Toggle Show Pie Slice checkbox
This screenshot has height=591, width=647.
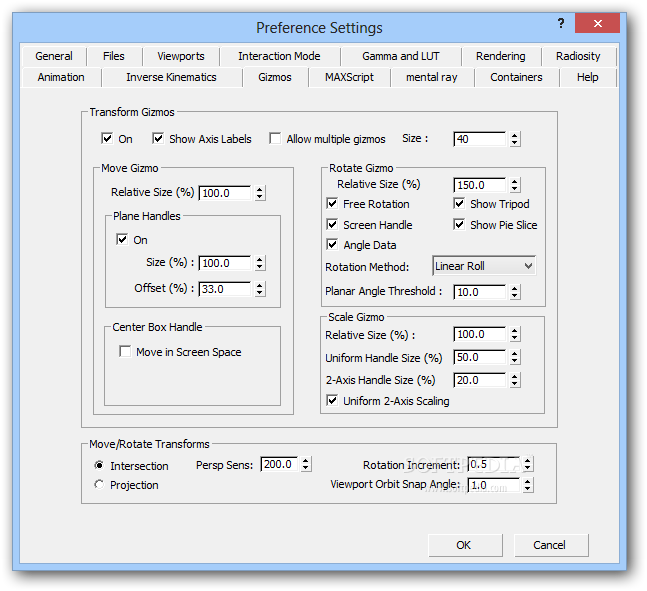coord(459,225)
